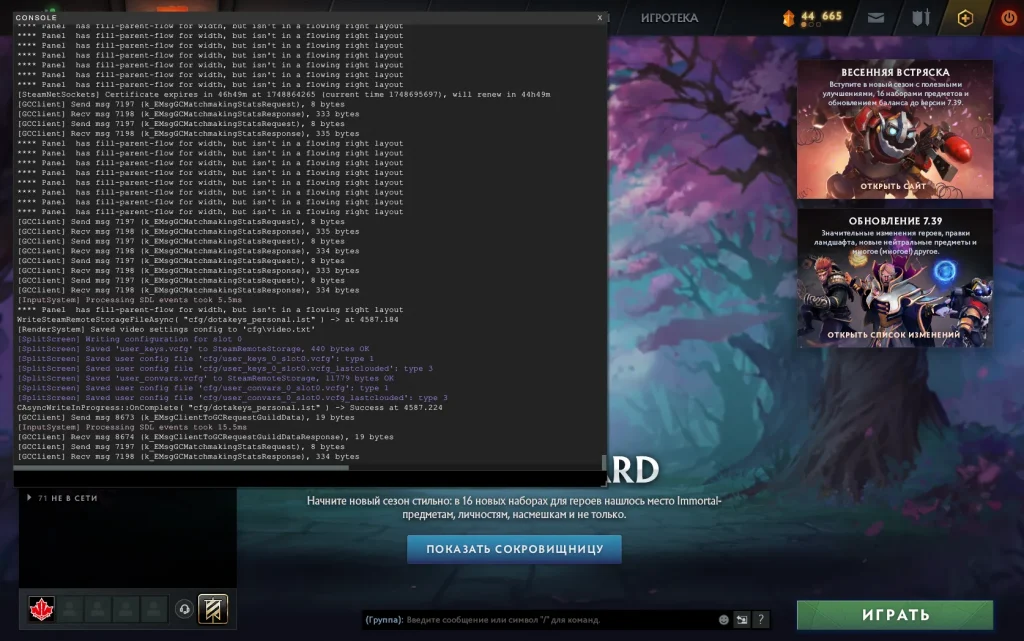The width and height of the screenshot is (1024, 641).
Task: Click '[SplitScreen] Writing configuration for slot 0' line
Action: coord(129,339)
